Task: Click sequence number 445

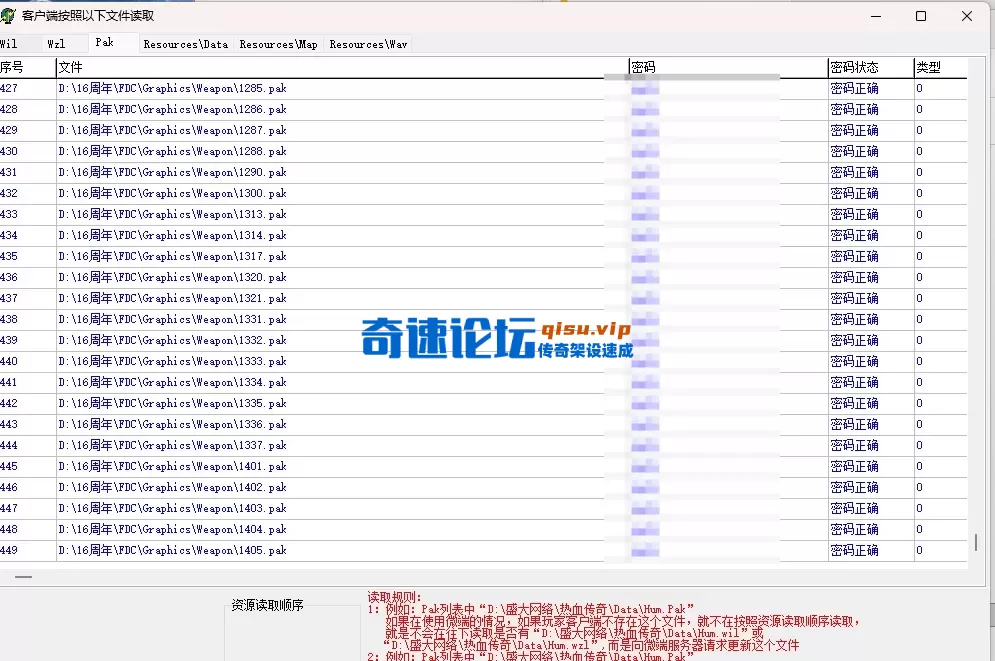Action: (x=9, y=466)
